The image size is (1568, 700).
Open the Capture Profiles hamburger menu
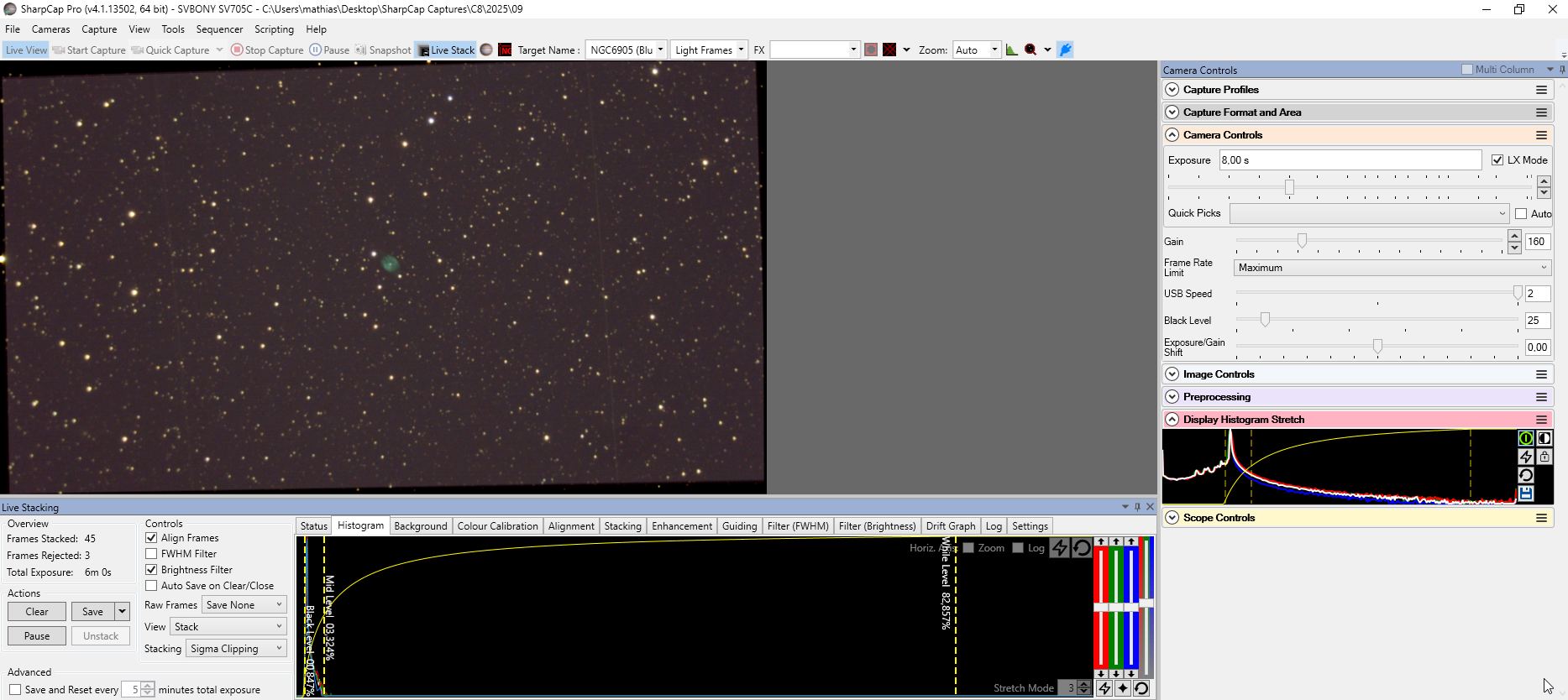click(x=1542, y=90)
